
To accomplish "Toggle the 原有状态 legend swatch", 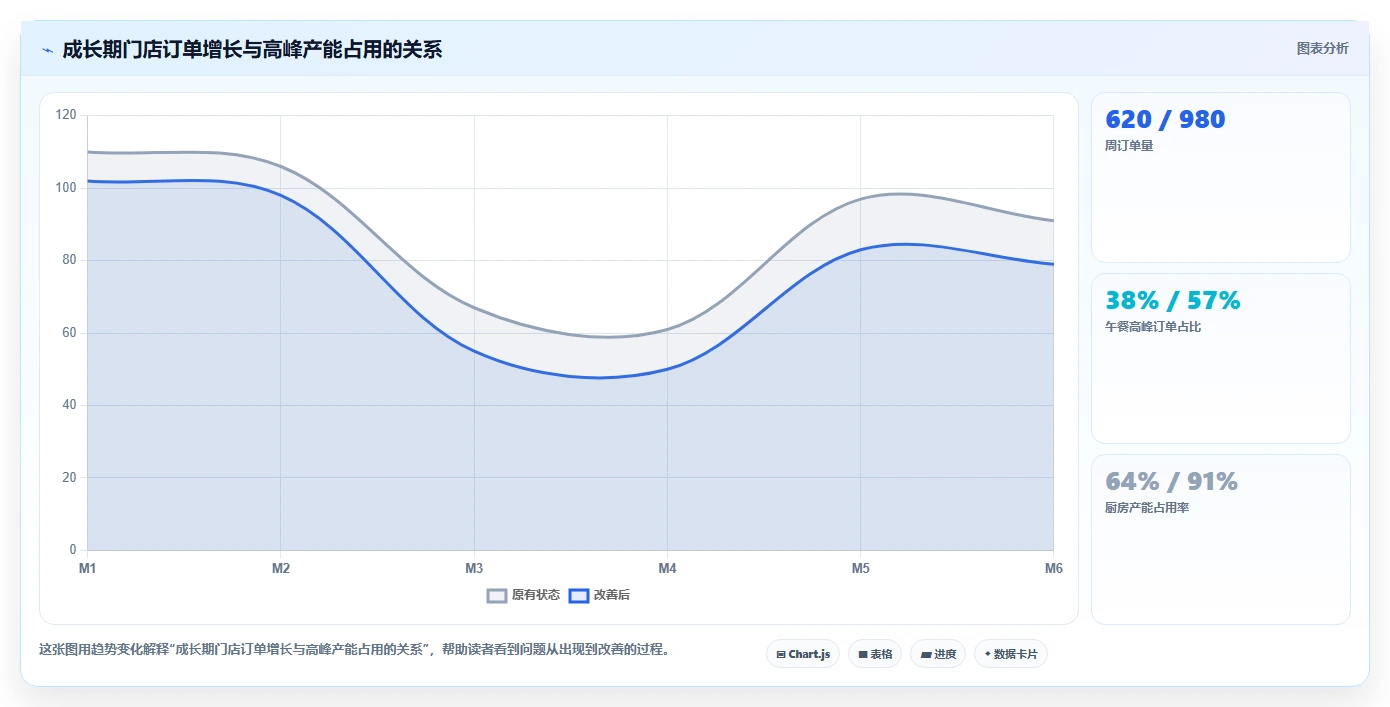I will [497, 595].
